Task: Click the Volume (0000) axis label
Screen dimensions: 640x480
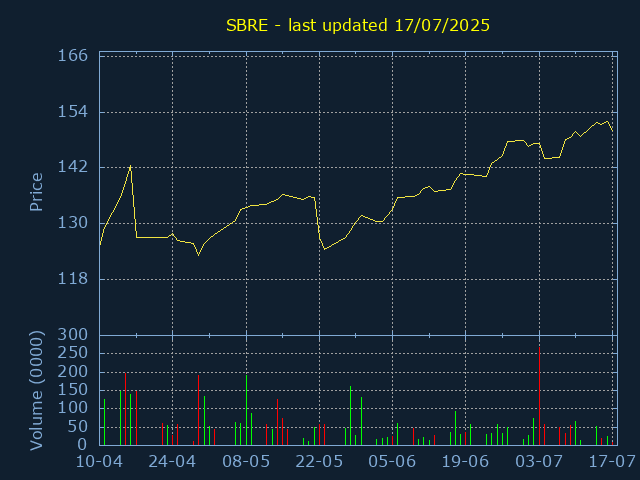Action: coord(36,391)
